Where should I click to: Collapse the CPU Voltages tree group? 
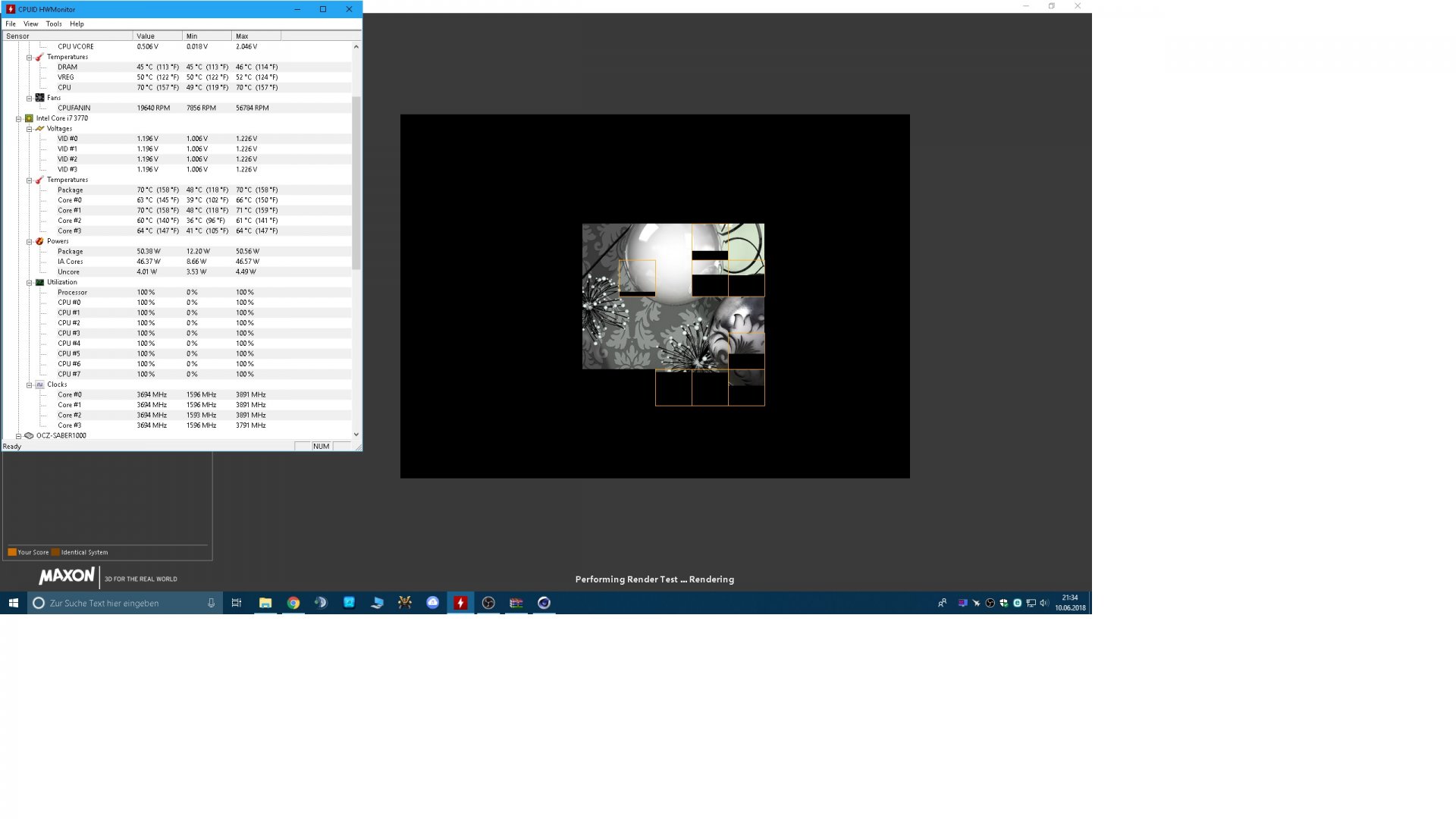[29, 129]
